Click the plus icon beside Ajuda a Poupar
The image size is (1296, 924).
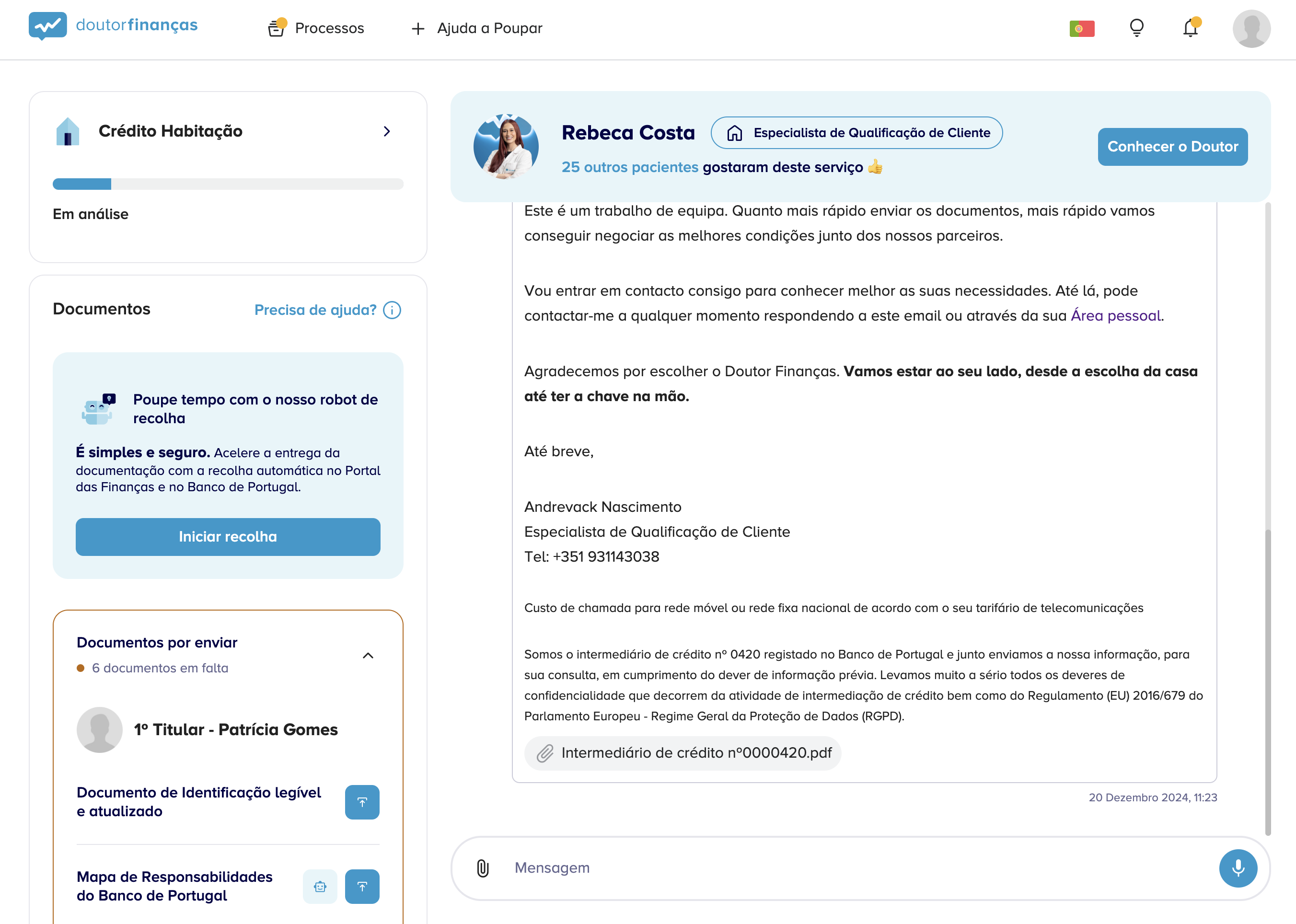point(418,28)
